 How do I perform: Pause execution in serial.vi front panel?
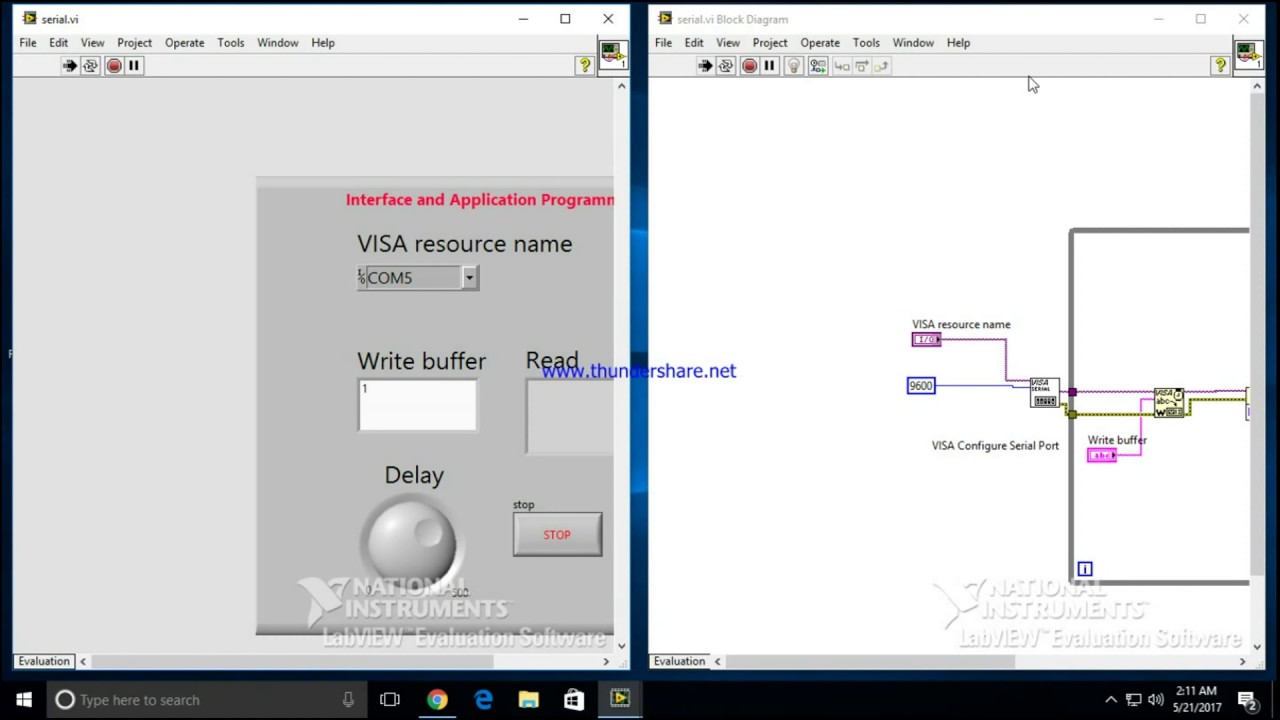pos(134,66)
